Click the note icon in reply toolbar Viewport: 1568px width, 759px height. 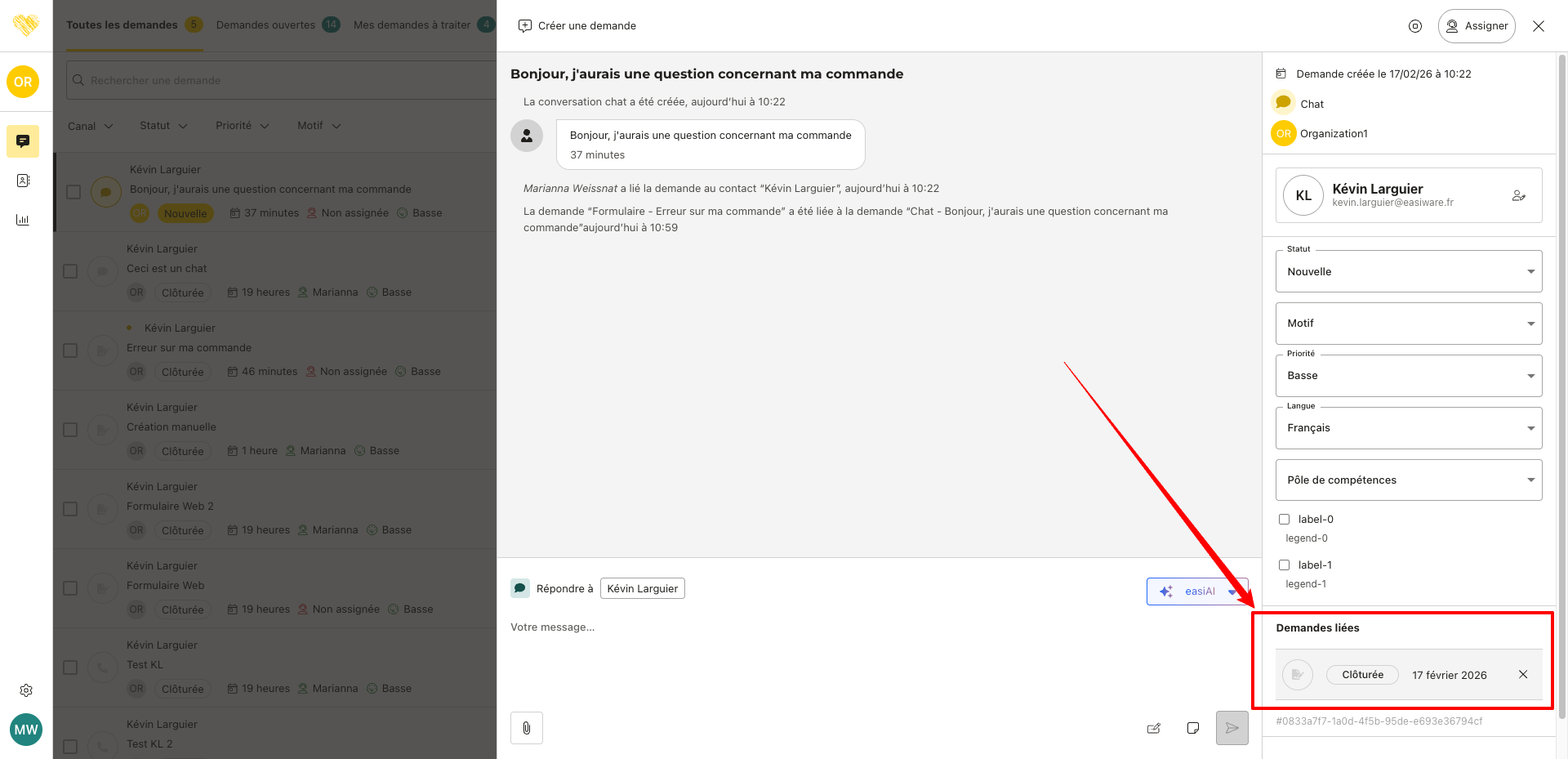1192,728
